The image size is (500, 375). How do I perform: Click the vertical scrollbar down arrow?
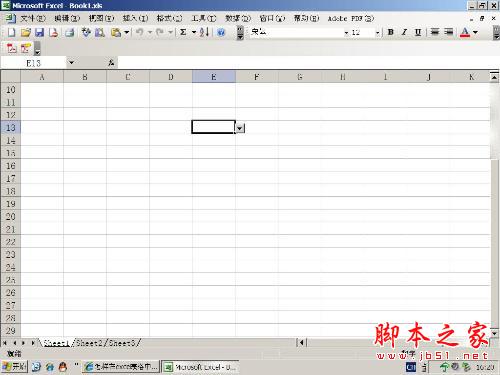tap(494, 333)
